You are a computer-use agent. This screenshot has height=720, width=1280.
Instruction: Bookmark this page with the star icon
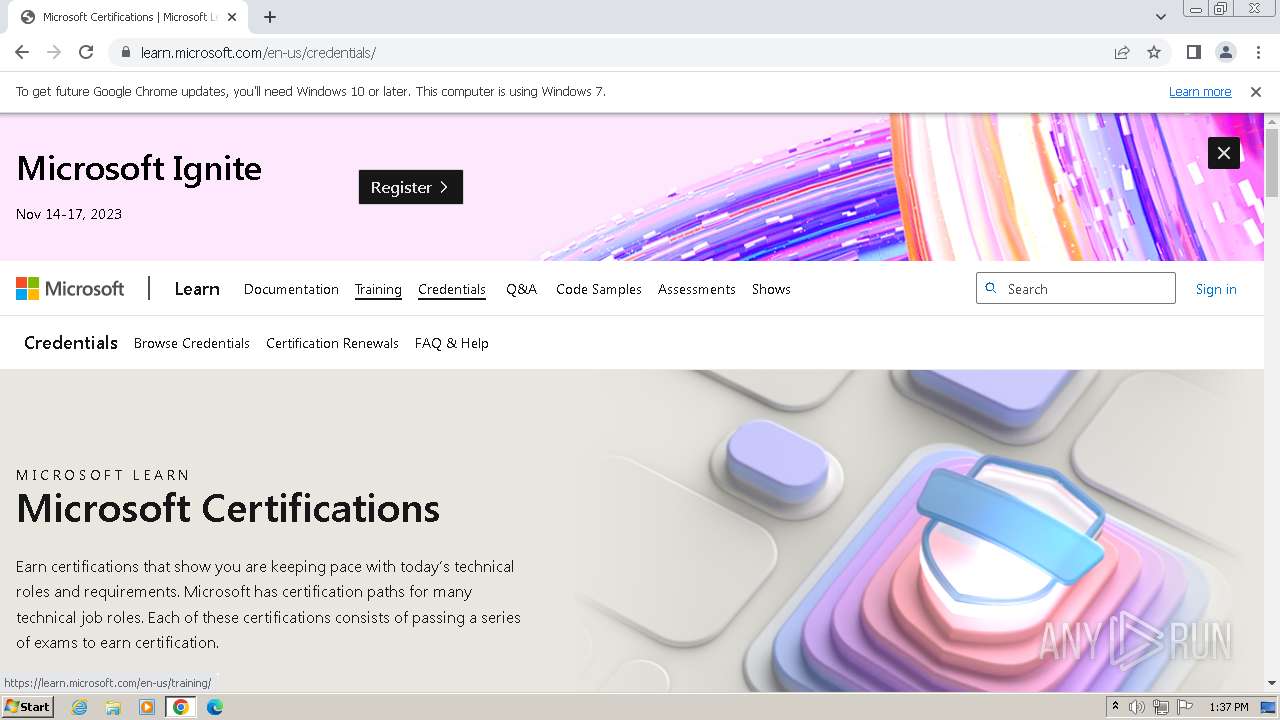1154,52
